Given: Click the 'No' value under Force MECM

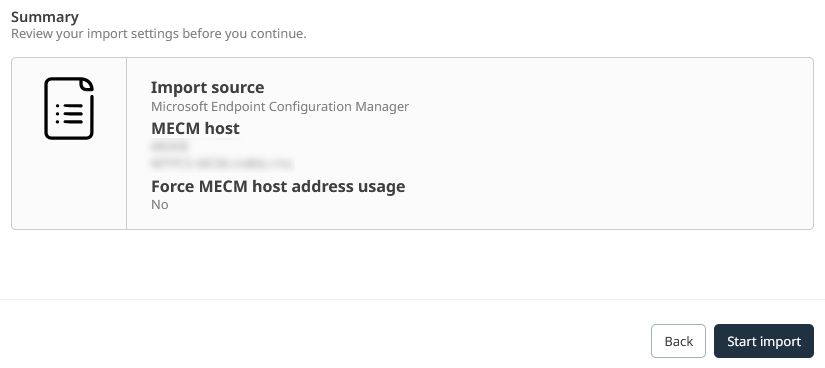Looking at the screenshot, I should pos(159,205).
